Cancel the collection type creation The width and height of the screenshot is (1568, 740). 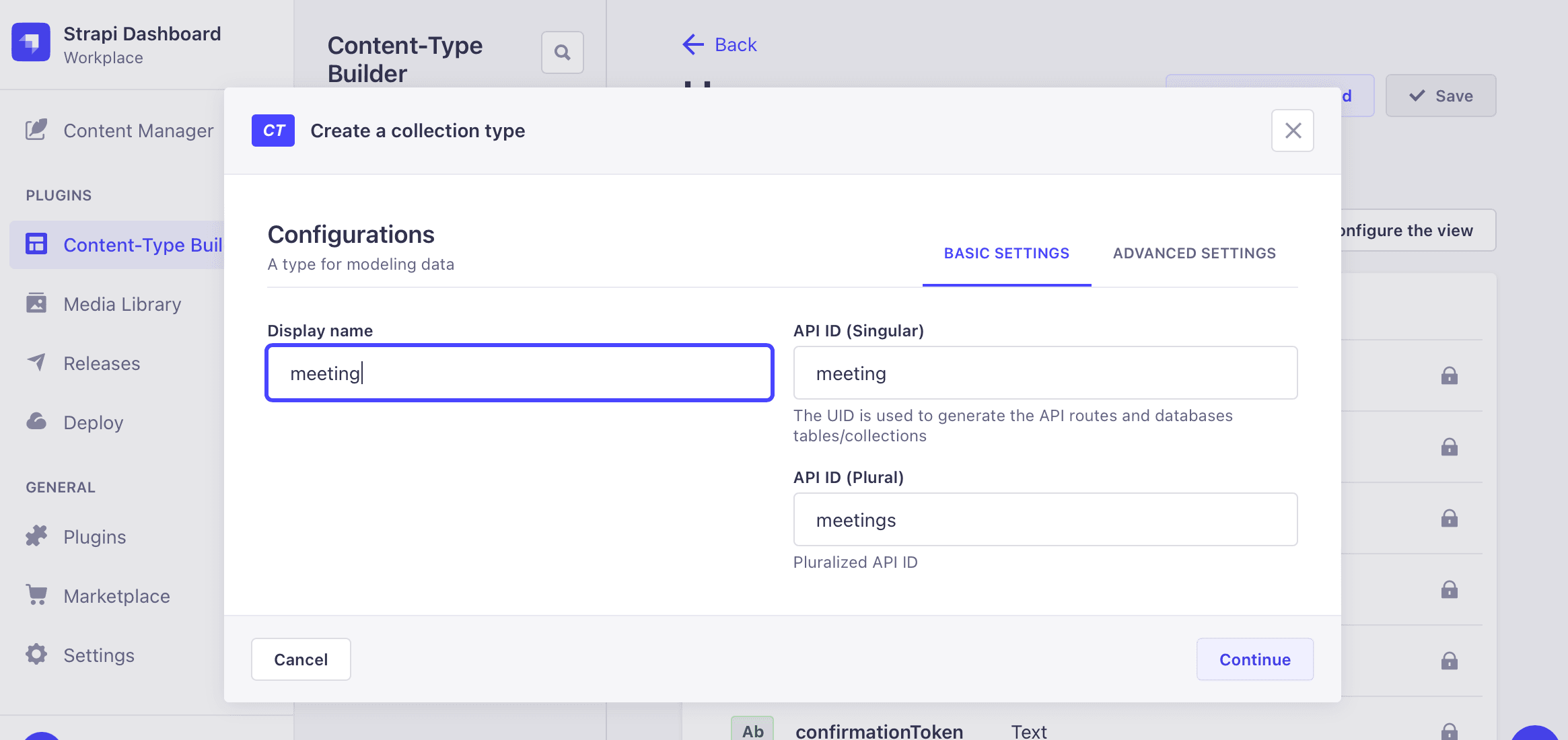tap(301, 659)
